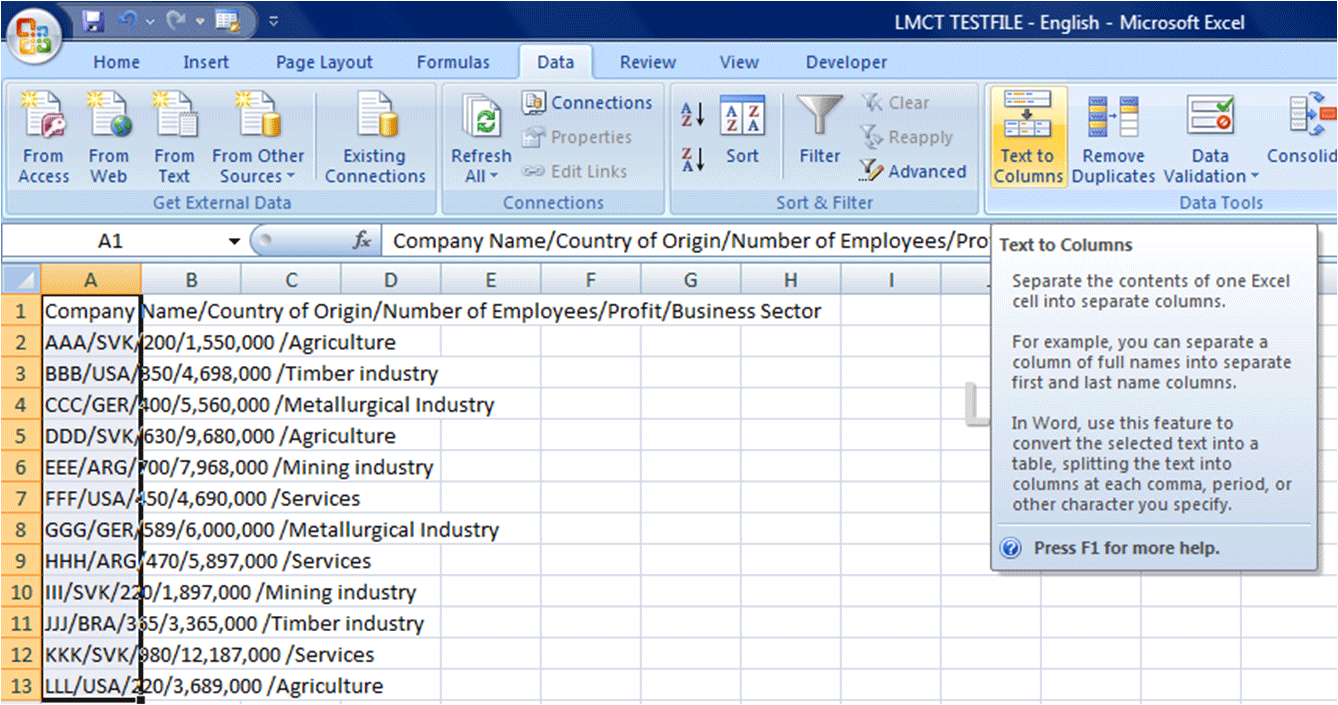Switch to the Home tab
This screenshot has height=705, width=1338.
pos(117,62)
